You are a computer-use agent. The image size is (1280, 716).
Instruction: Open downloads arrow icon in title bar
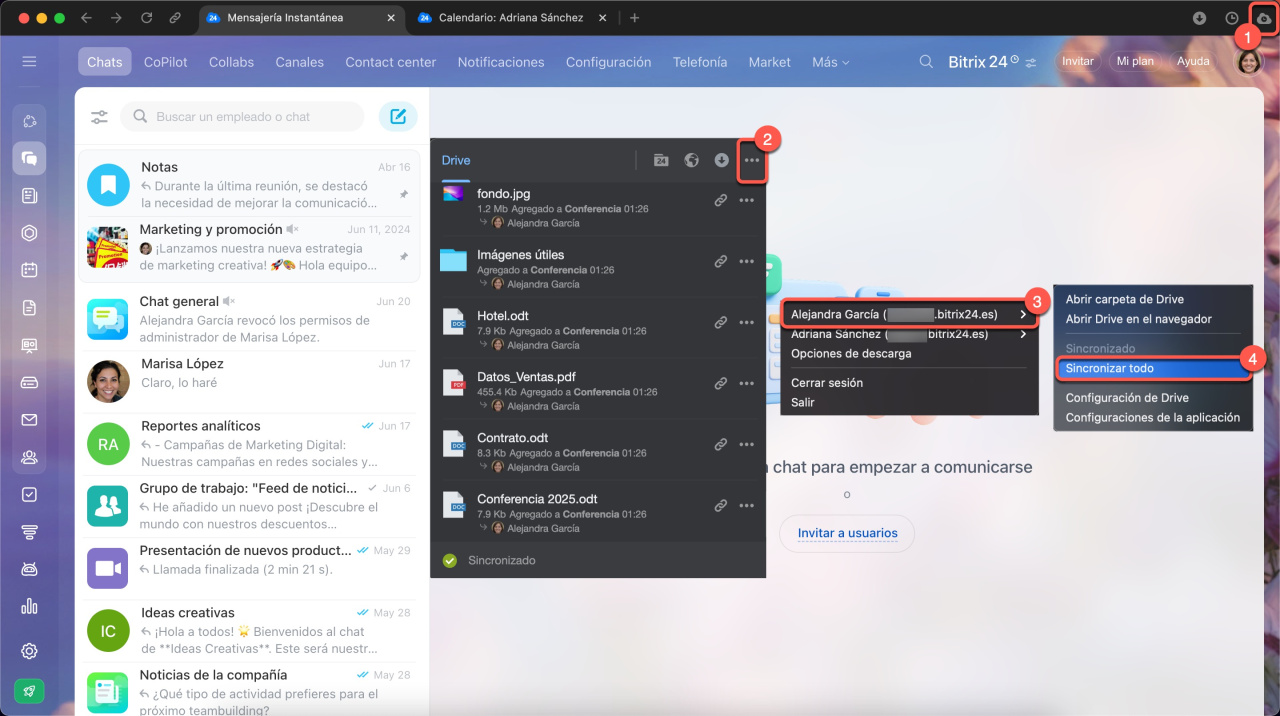tap(1200, 18)
